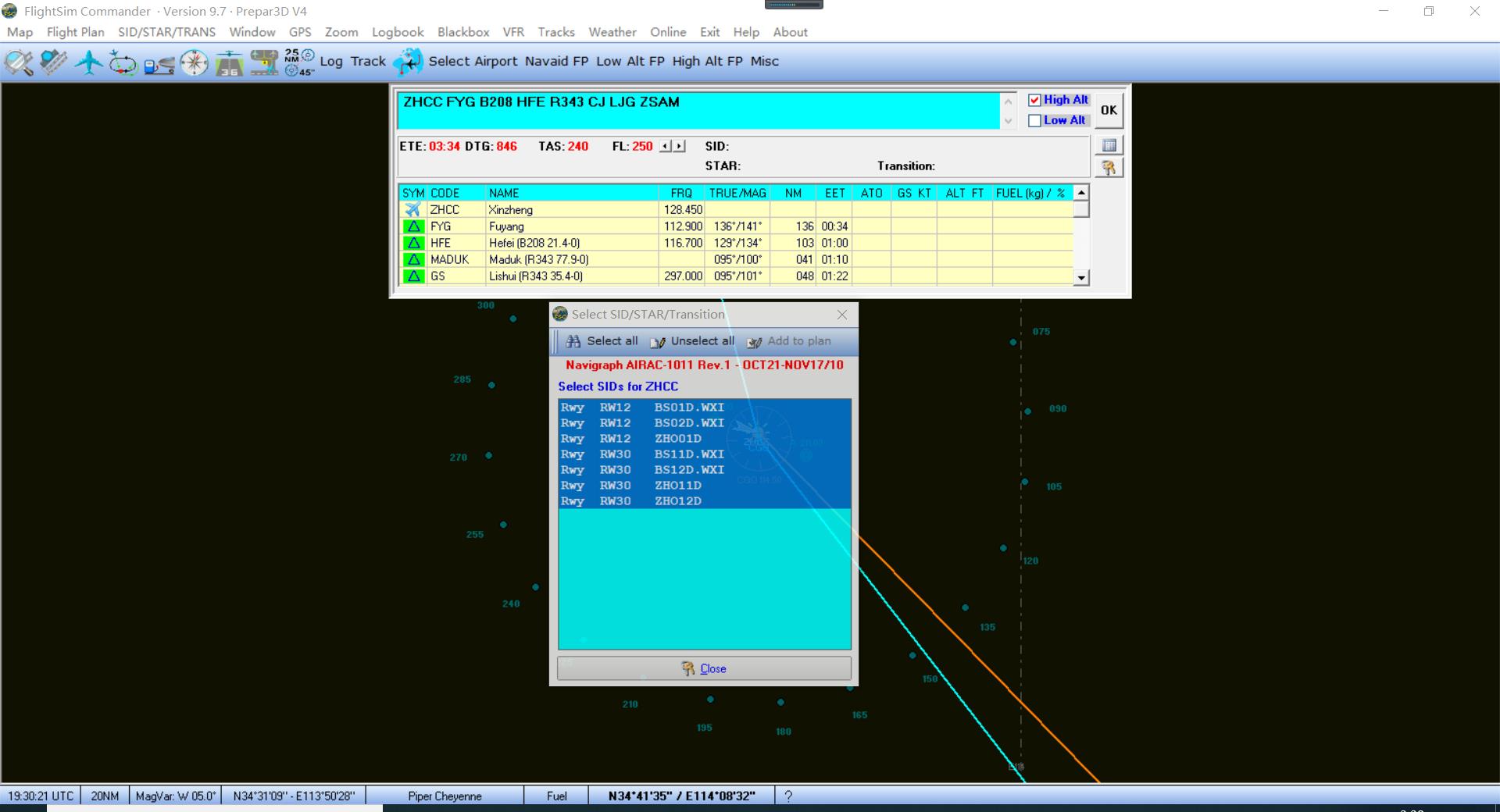
Task: Click the Fuel status bar entry
Action: click(557, 796)
